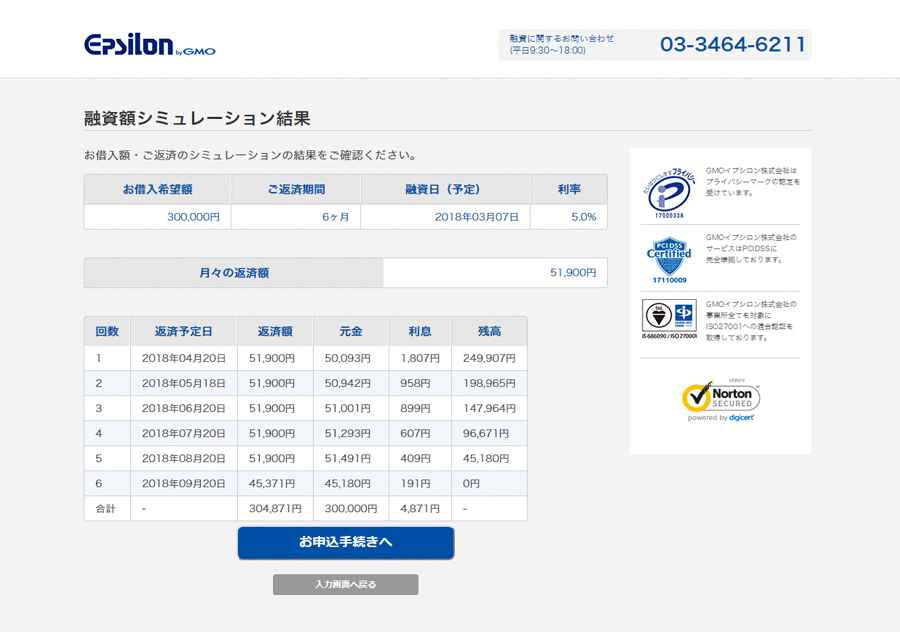Click the 利息 column header

(x=420, y=331)
